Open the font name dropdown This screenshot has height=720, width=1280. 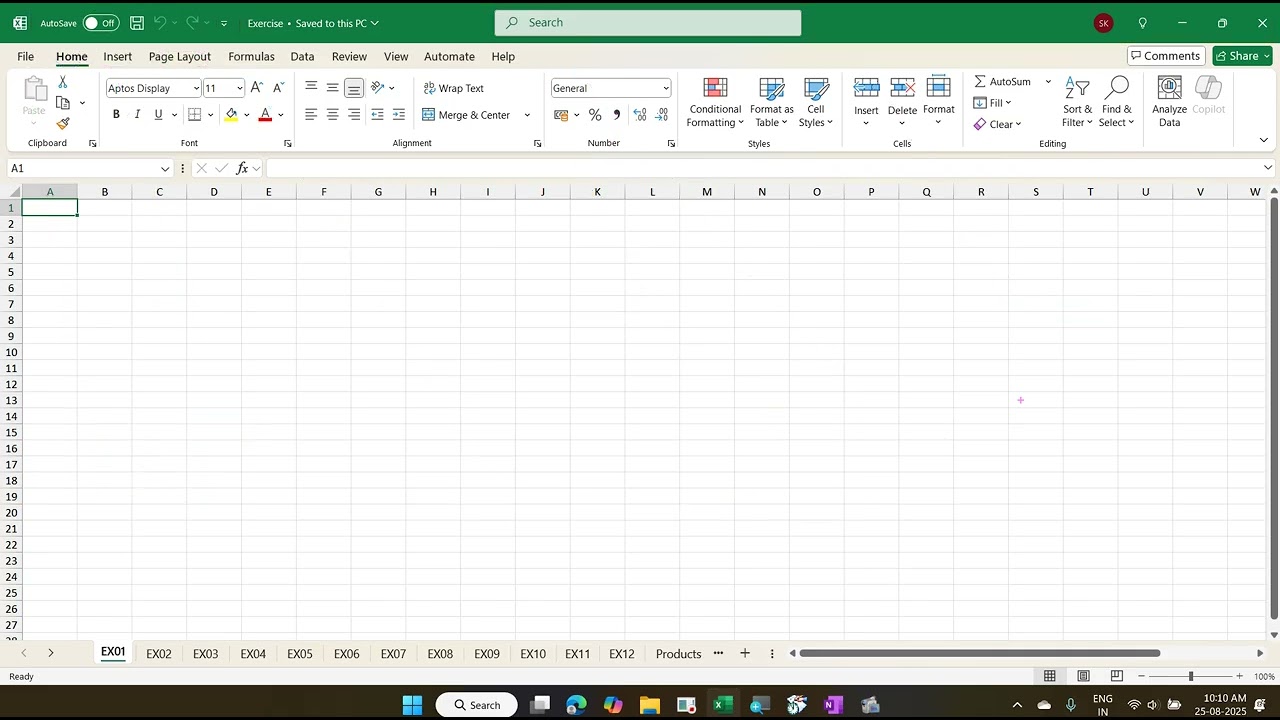(x=196, y=88)
